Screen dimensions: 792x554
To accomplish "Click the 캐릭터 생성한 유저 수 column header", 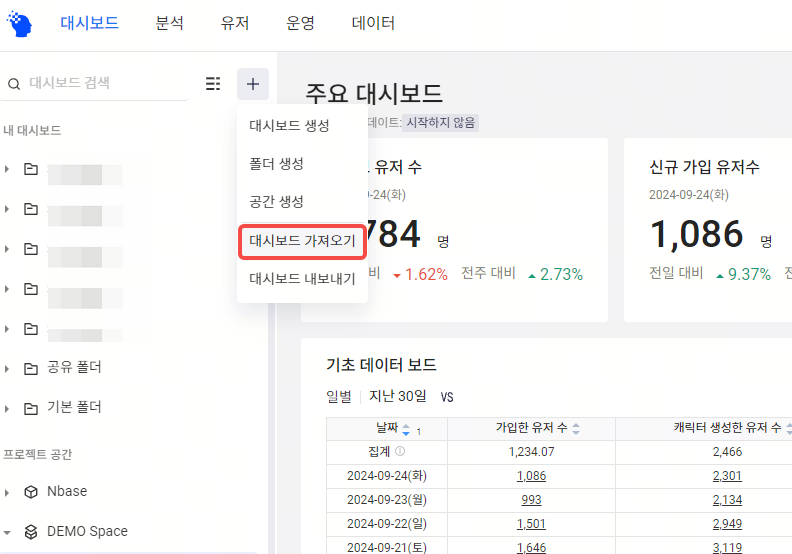I will 727,428.
